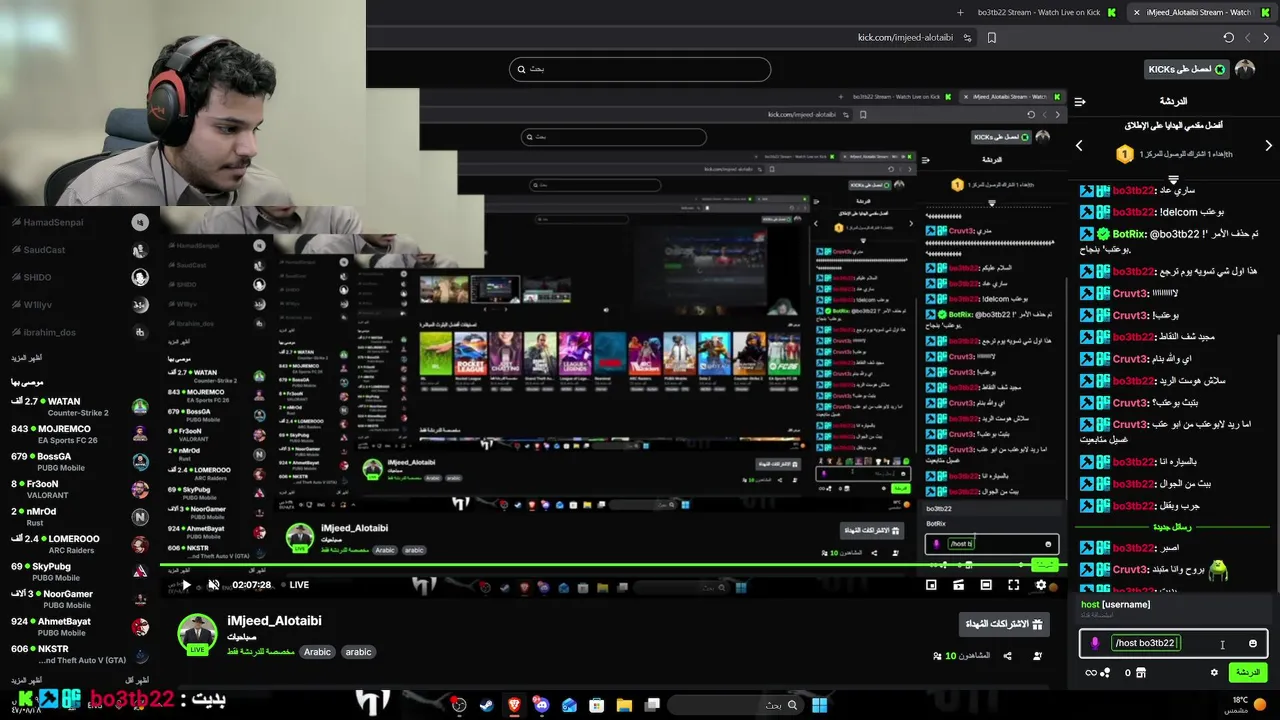The image size is (1280, 720).
Task: Click the get KICKs button
Action: [1186, 69]
